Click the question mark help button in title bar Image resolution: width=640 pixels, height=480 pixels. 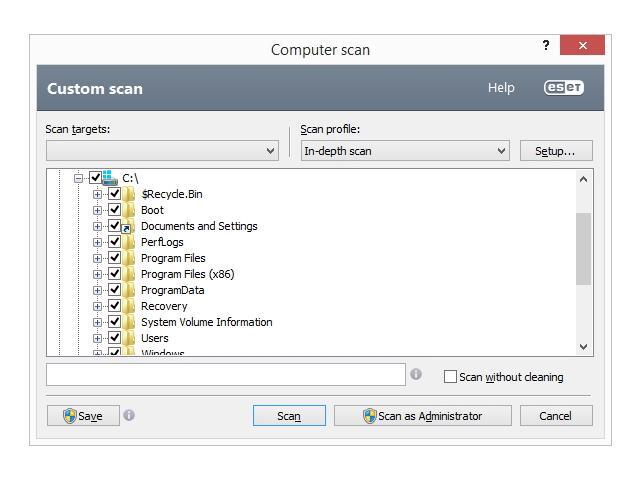pos(546,46)
